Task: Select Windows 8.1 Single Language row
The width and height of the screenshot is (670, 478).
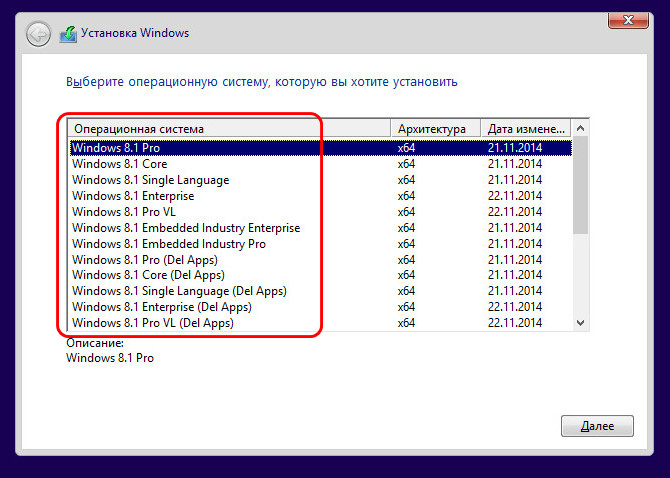Action: point(320,180)
